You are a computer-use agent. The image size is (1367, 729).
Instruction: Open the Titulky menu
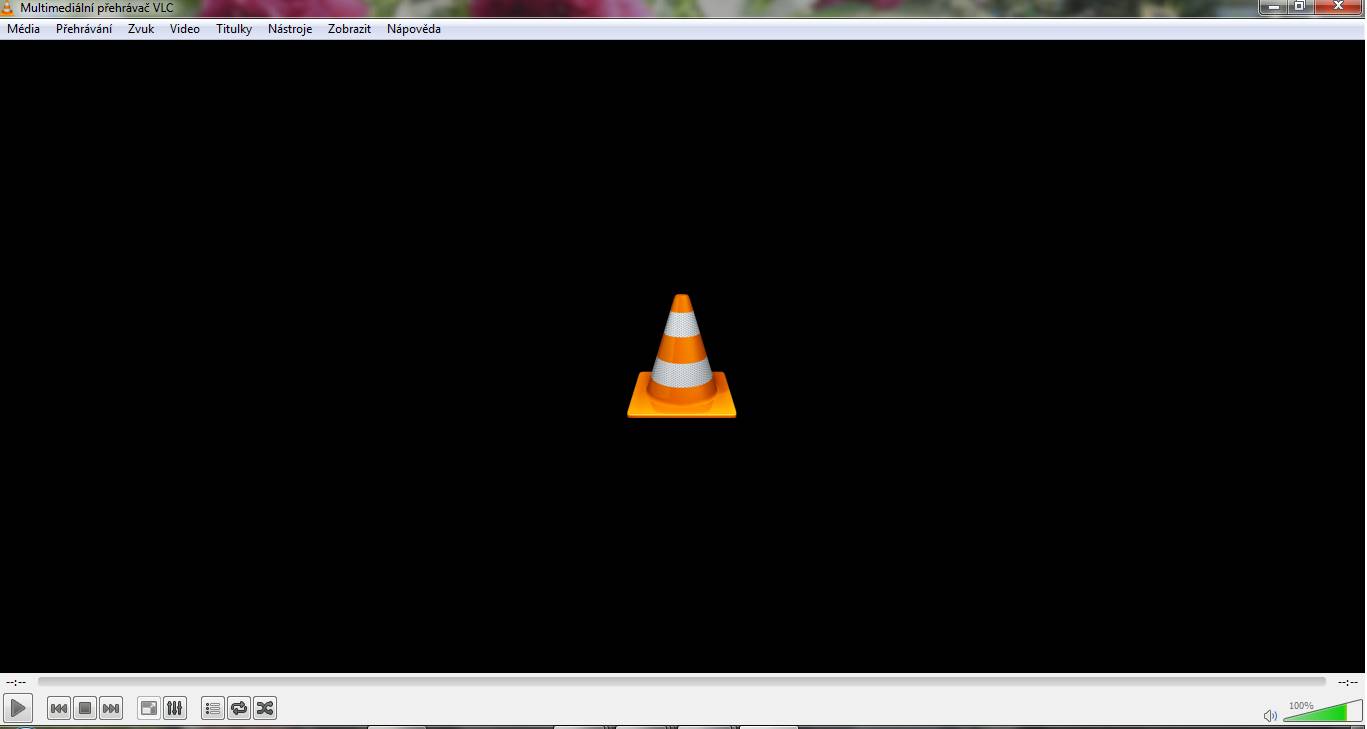(x=234, y=29)
